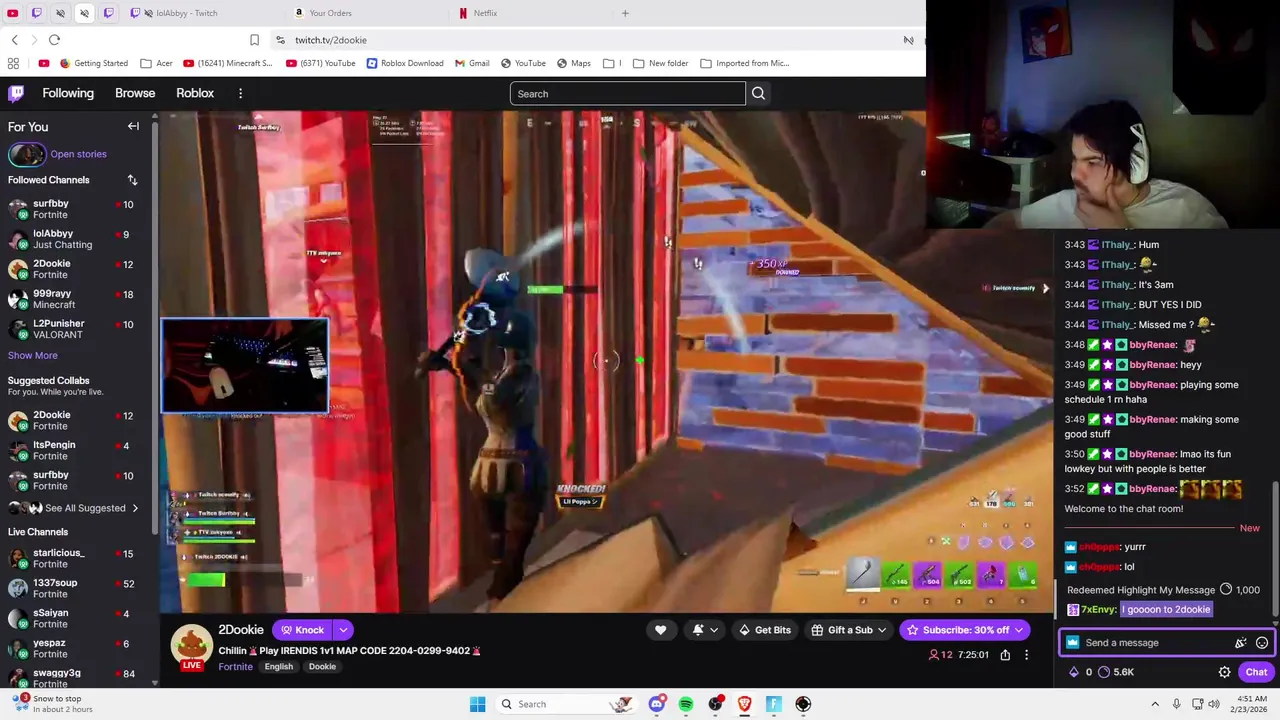Send message with Chat button

(1256, 672)
